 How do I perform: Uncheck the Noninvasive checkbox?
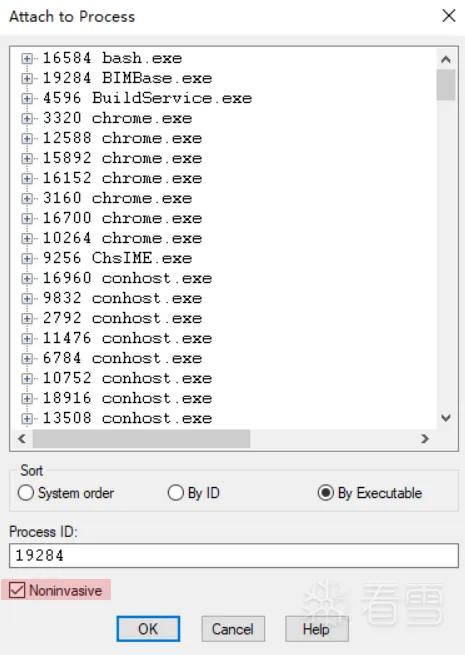[x=17, y=590]
